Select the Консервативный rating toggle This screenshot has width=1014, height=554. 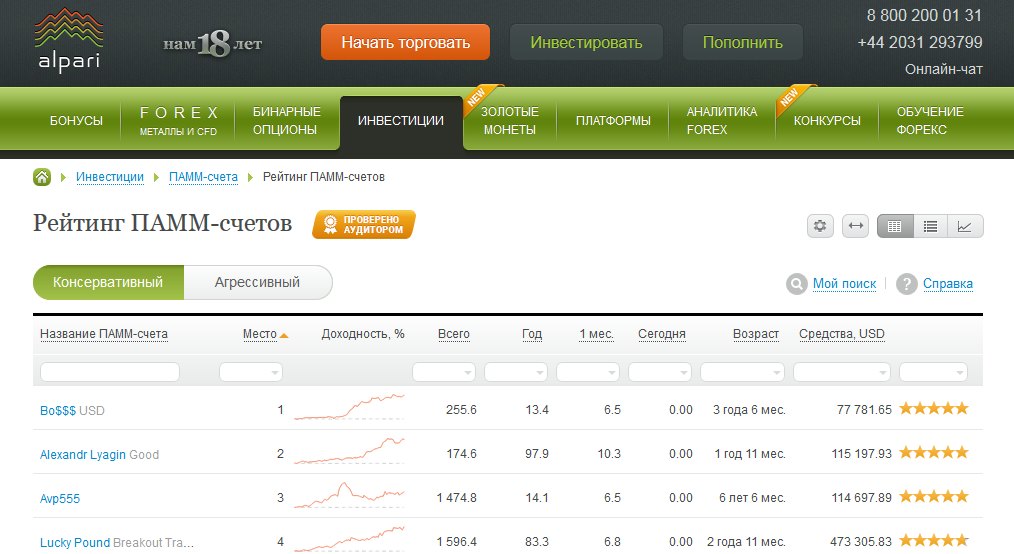pyautogui.click(x=108, y=282)
